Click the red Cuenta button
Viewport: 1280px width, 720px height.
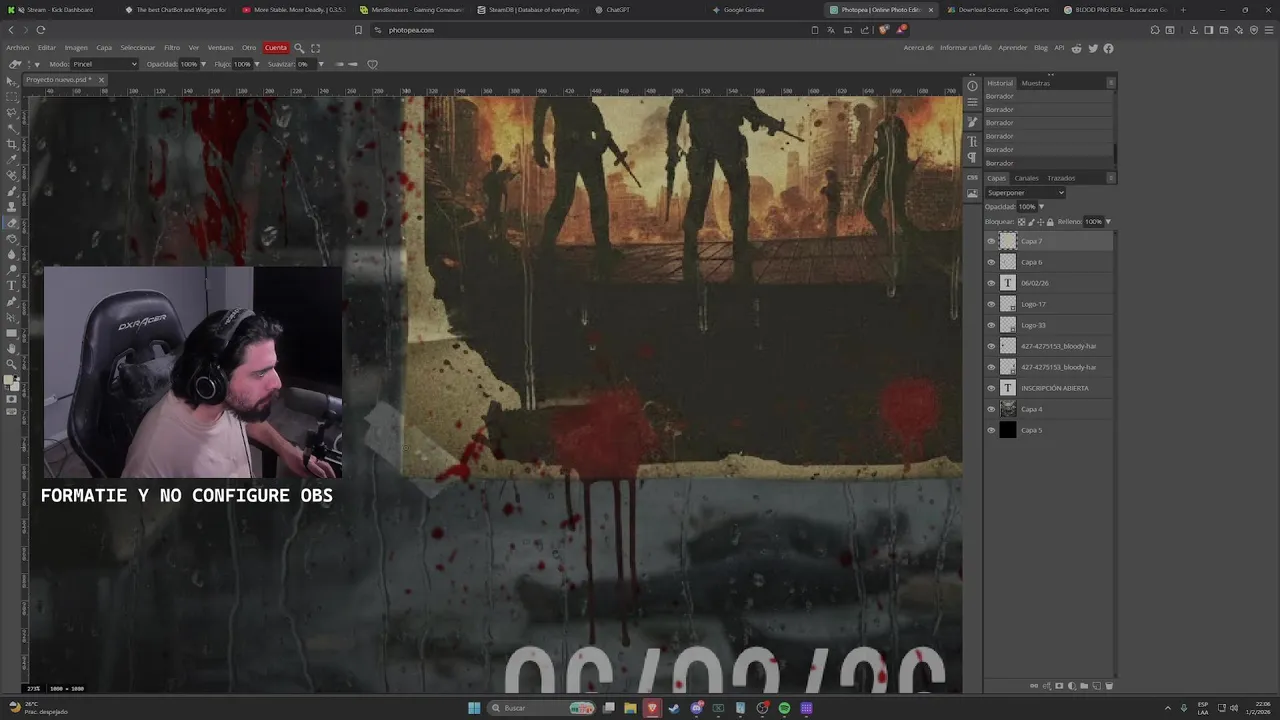pos(276,48)
